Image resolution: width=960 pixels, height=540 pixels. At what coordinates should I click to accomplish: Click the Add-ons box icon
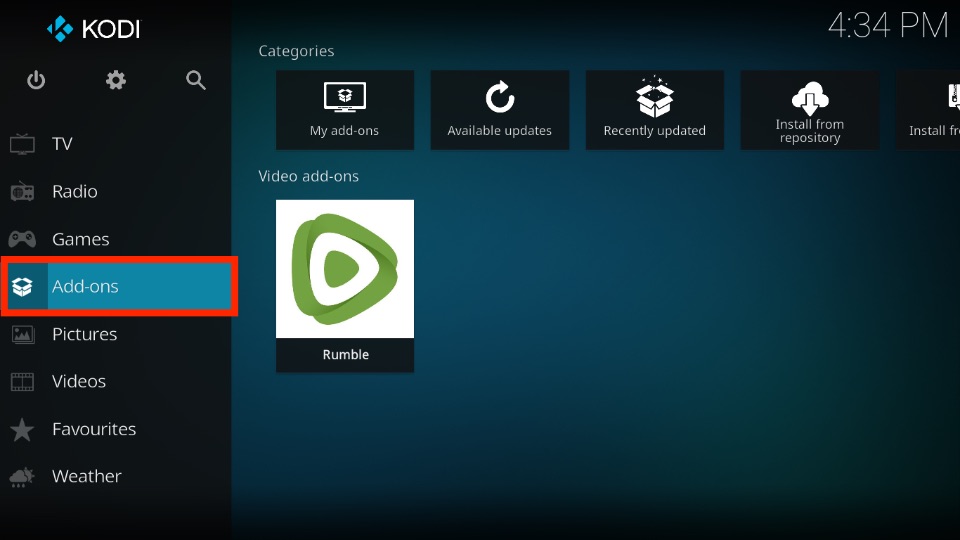[22, 287]
